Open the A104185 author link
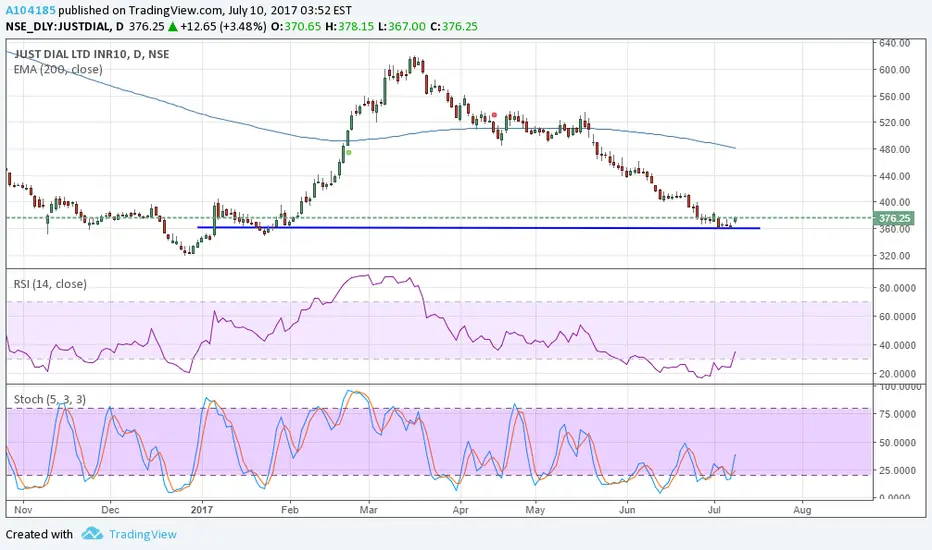The width and height of the screenshot is (932, 550). (30, 10)
